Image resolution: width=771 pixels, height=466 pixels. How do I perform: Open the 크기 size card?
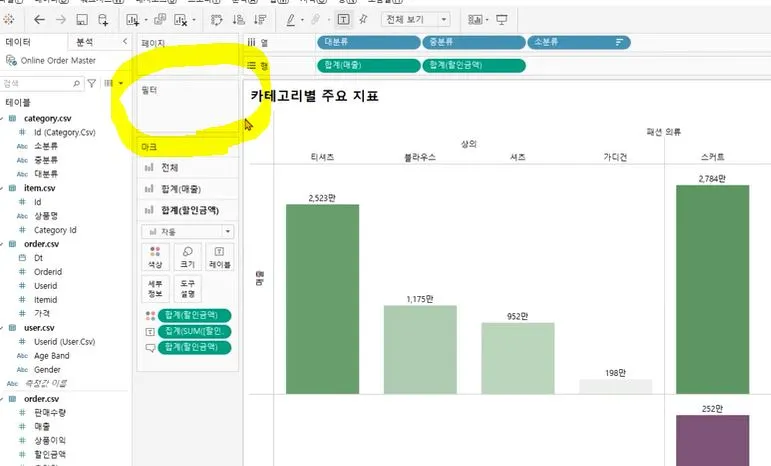(x=187, y=257)
